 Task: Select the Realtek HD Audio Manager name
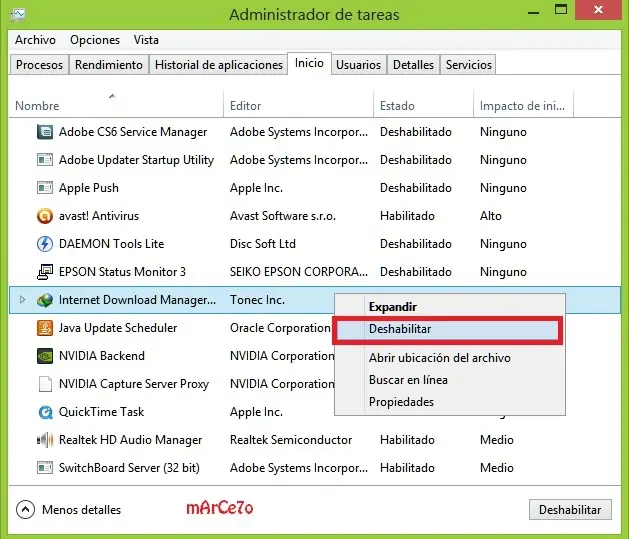coord(130,440)
